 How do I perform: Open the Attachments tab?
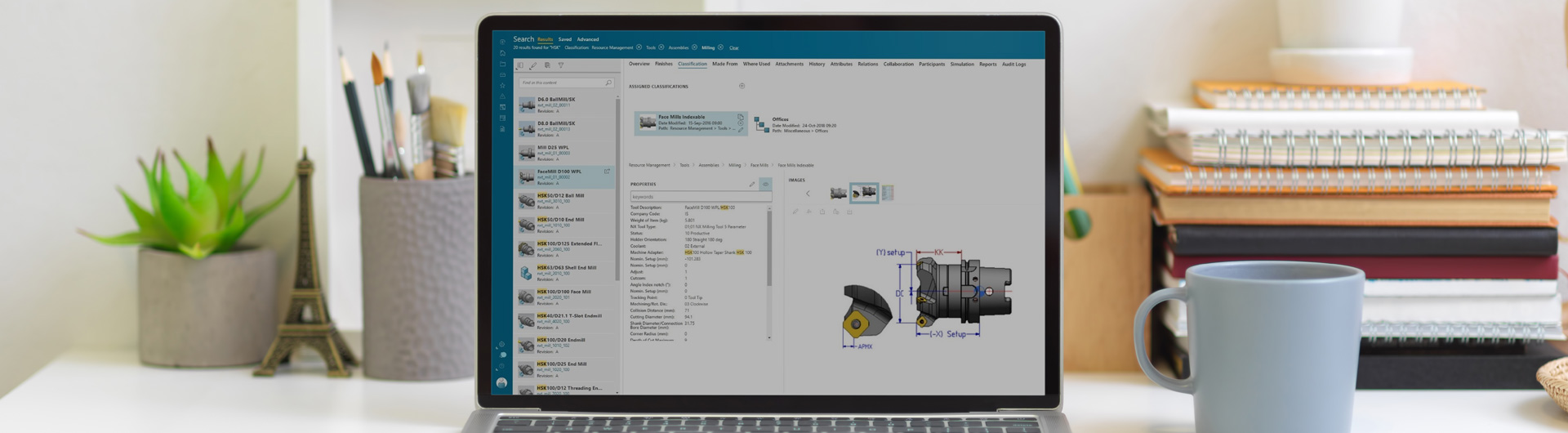click(x=789, y=64)
